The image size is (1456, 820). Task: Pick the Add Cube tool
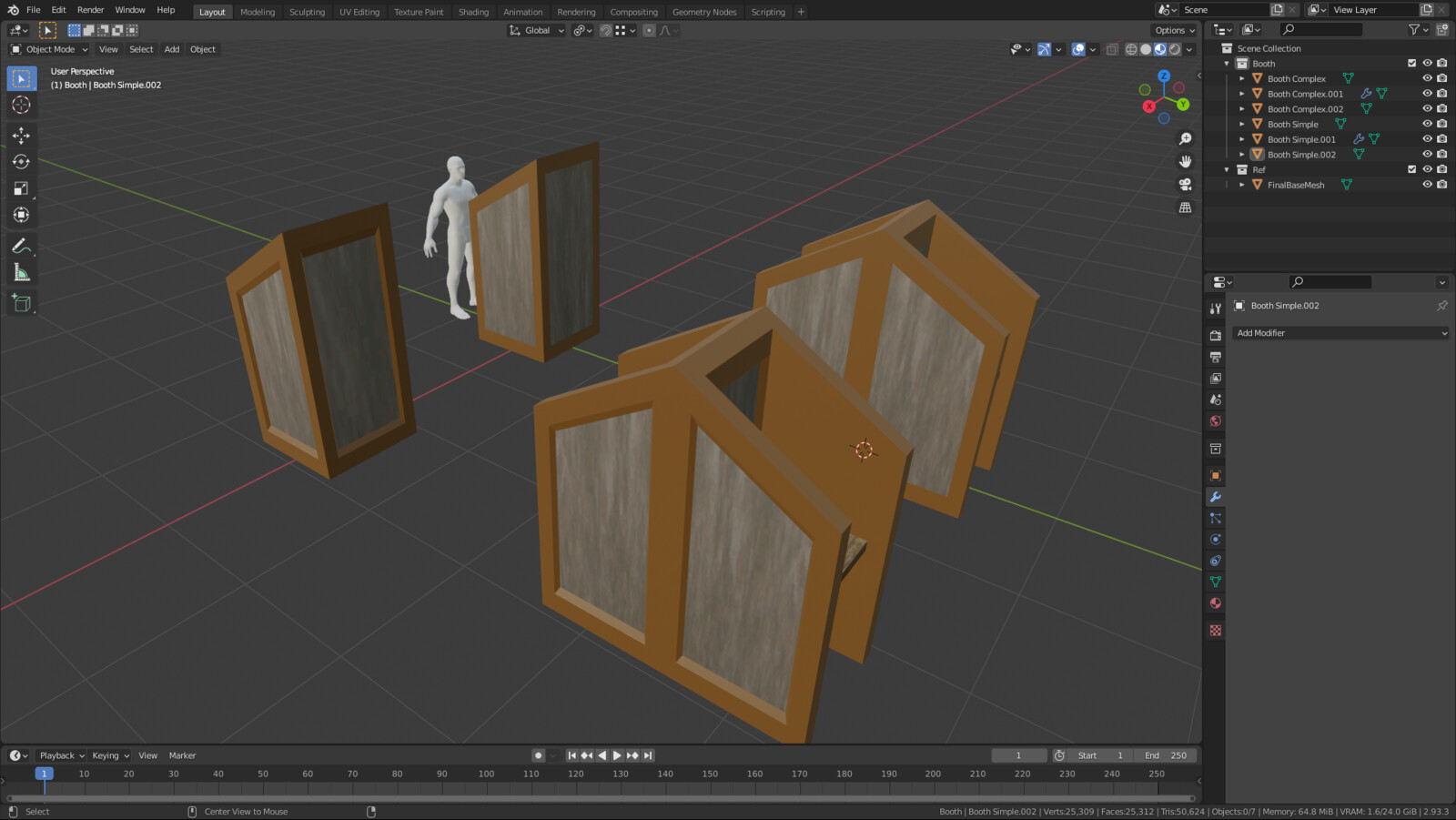(x=22, y=303)
